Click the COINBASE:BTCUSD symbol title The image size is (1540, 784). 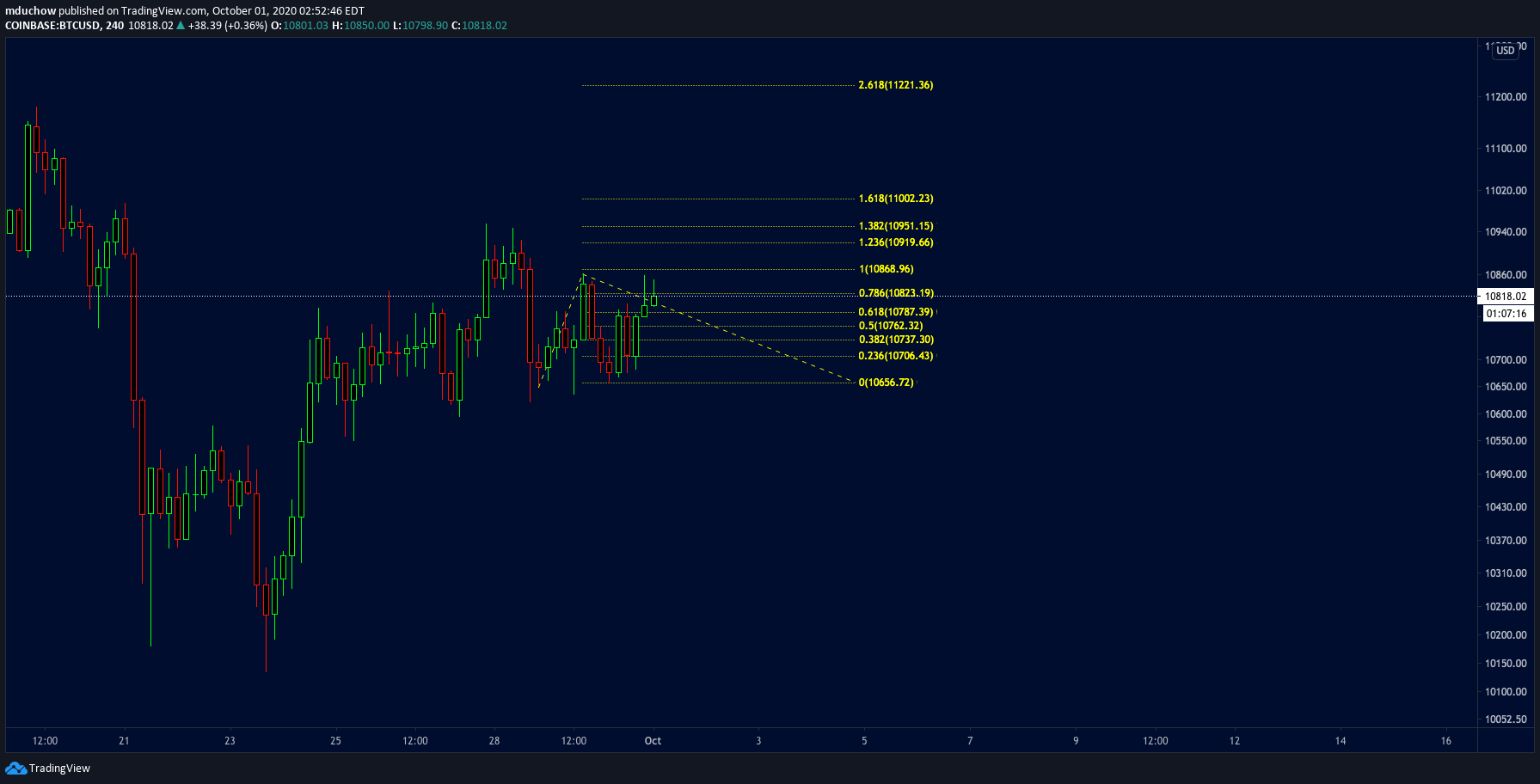[52, 26]
